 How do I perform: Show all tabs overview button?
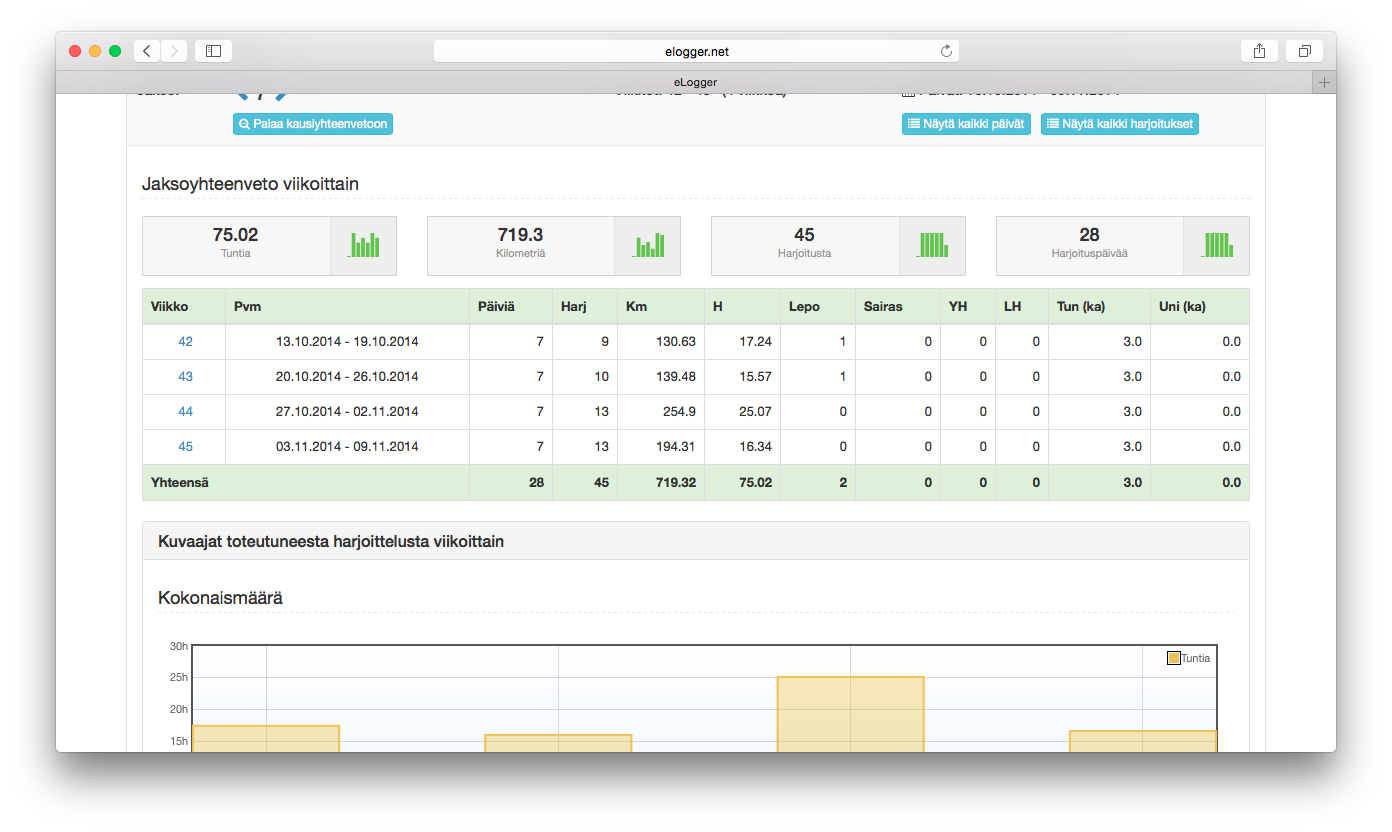click(x=1304, y=50)
